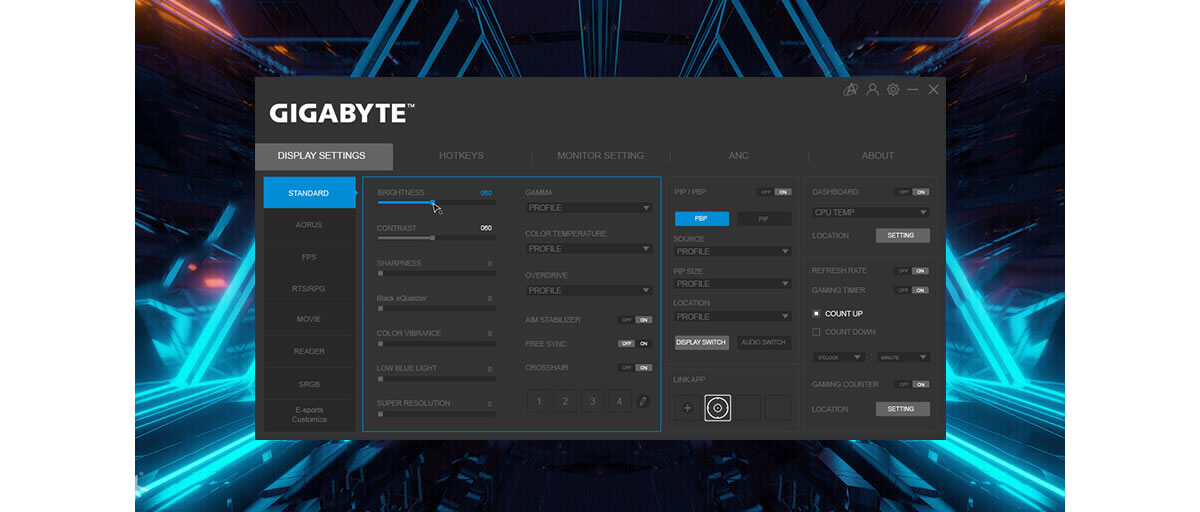Open the Minute timer dropdown
This screenshot has height=512, width=1200.
(x=904, y=357)
